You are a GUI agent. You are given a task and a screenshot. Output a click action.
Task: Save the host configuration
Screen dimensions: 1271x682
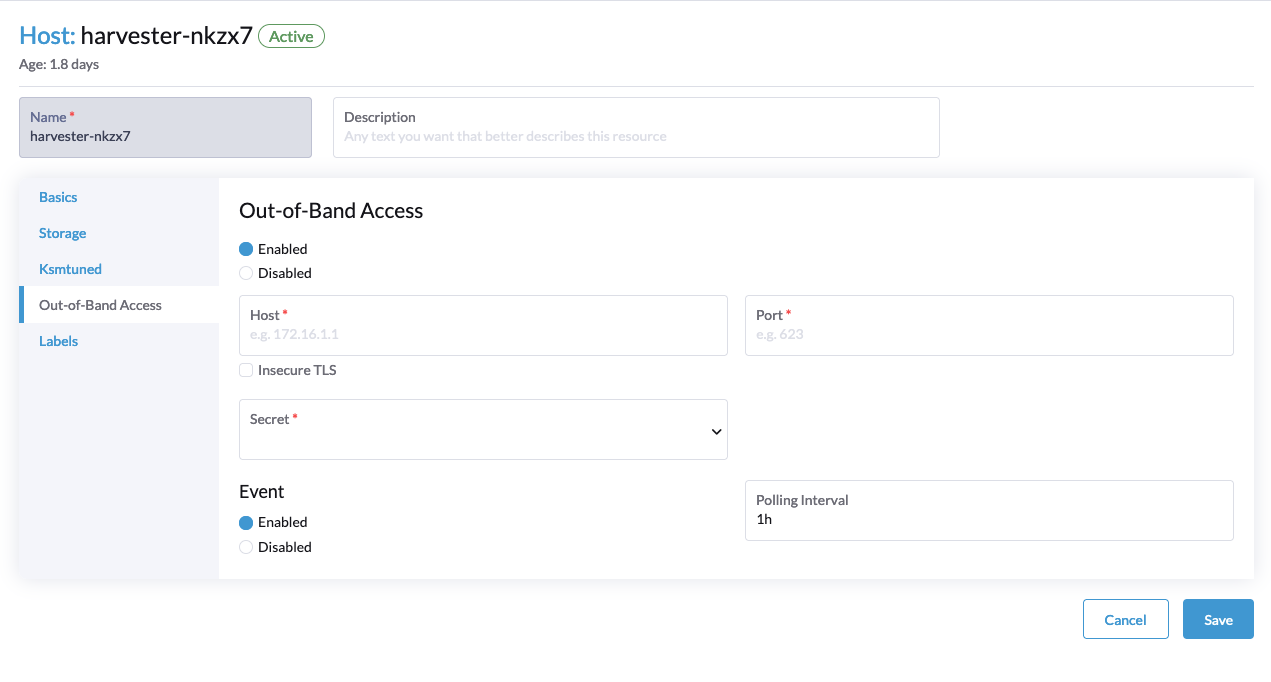(1218, 619)
